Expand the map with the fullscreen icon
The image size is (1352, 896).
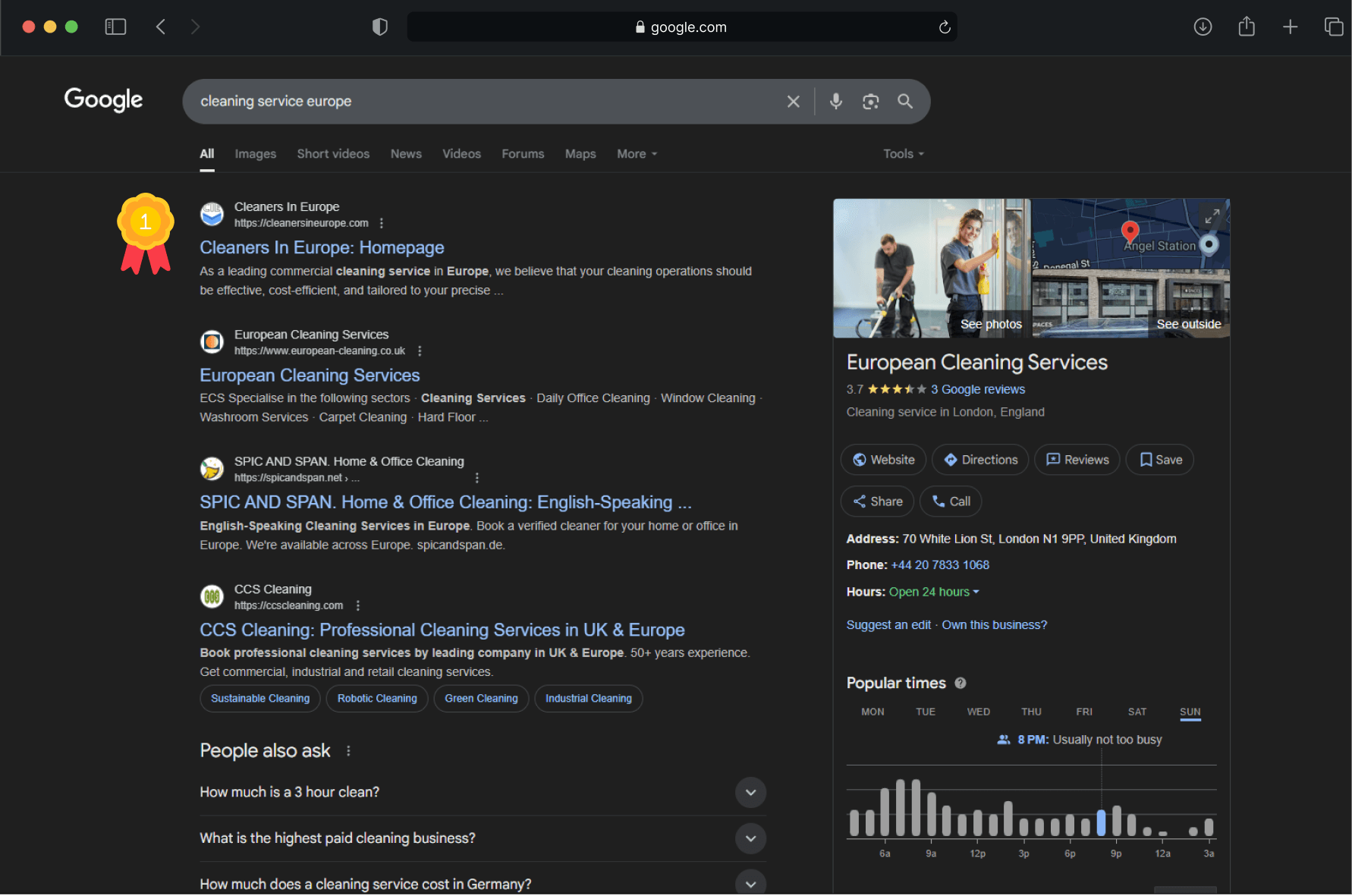1212,217
